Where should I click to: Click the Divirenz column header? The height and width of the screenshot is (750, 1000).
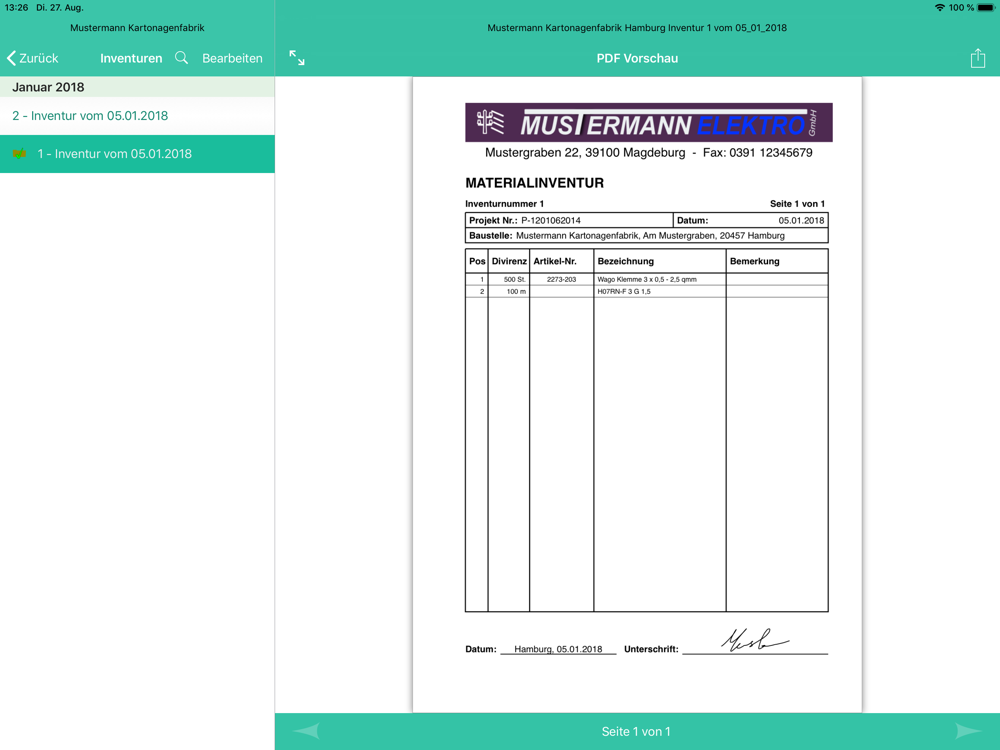pos(509,261)
